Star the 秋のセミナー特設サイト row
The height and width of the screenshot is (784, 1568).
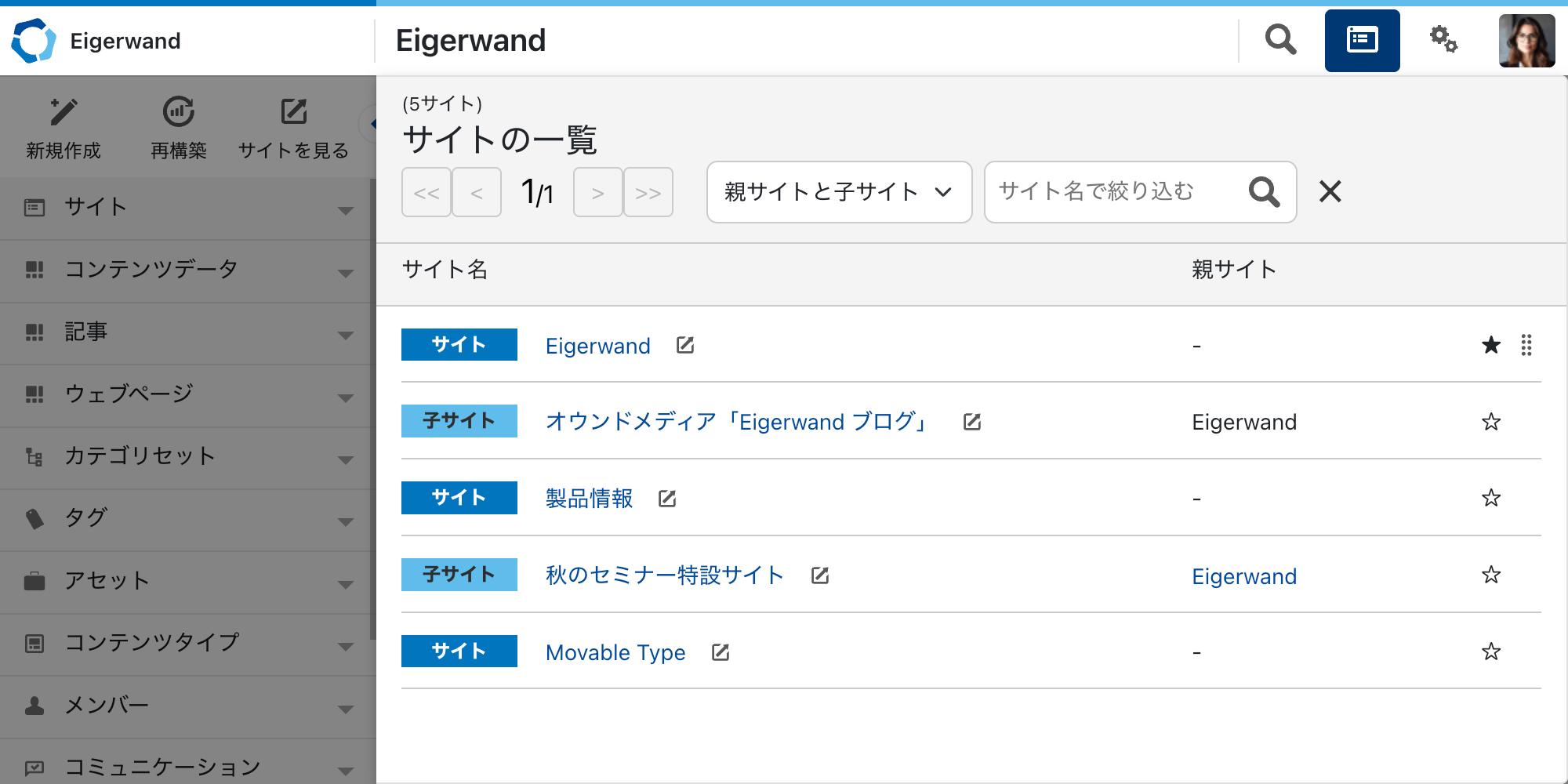(1490, 575)
